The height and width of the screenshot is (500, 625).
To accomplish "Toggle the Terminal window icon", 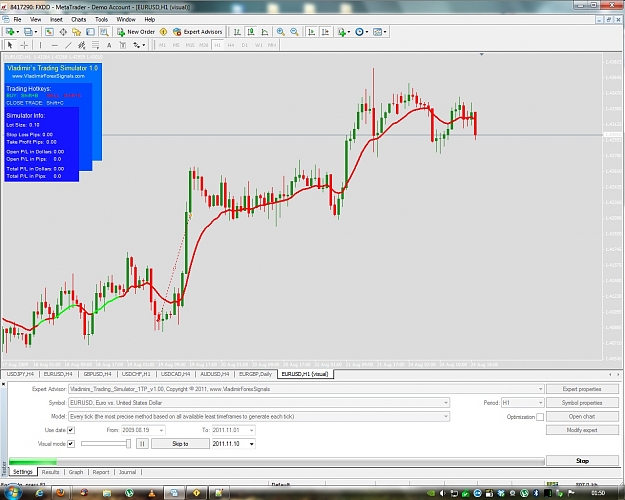I will [90, 32].
